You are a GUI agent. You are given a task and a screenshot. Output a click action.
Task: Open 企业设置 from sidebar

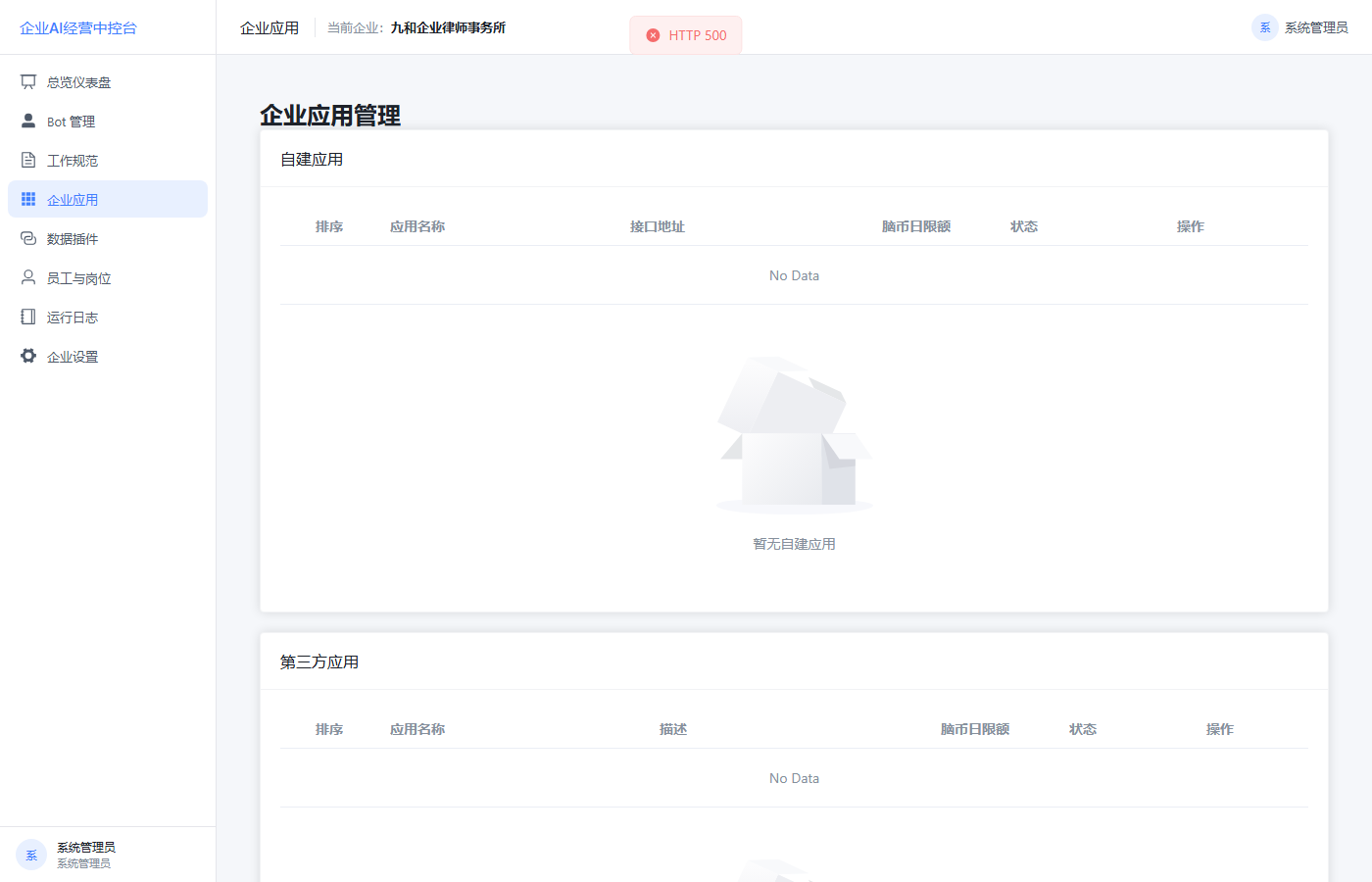[x=108, y=356]
